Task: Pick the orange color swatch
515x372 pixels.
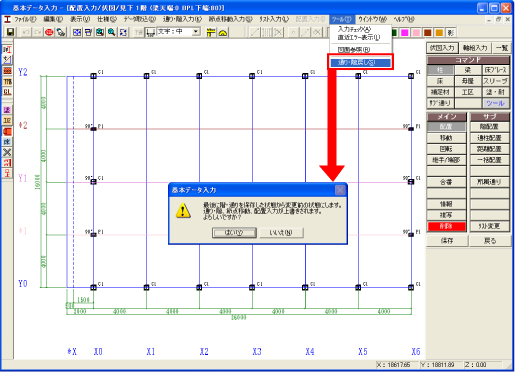Action: (x=439, y=33)
